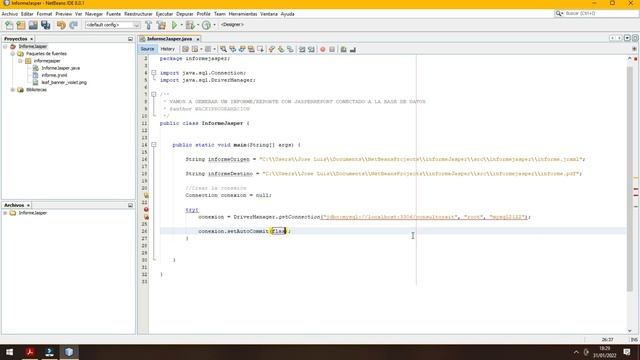Close the InformeJasper.java editor tab
Image resolution: width=640 pixels, height=360 pixels.
coord(198,39)
